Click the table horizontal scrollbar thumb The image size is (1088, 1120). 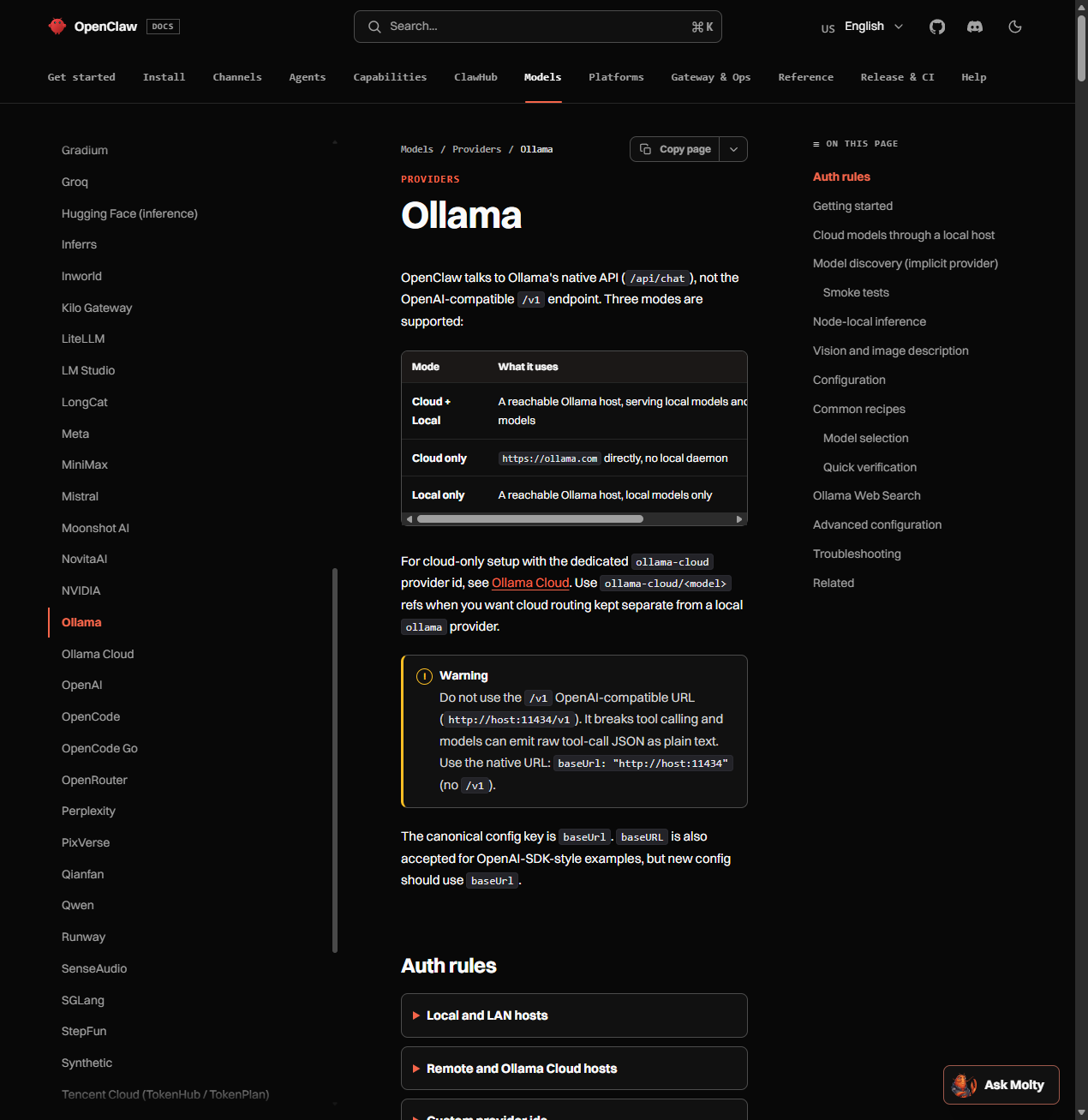point(530,519)
